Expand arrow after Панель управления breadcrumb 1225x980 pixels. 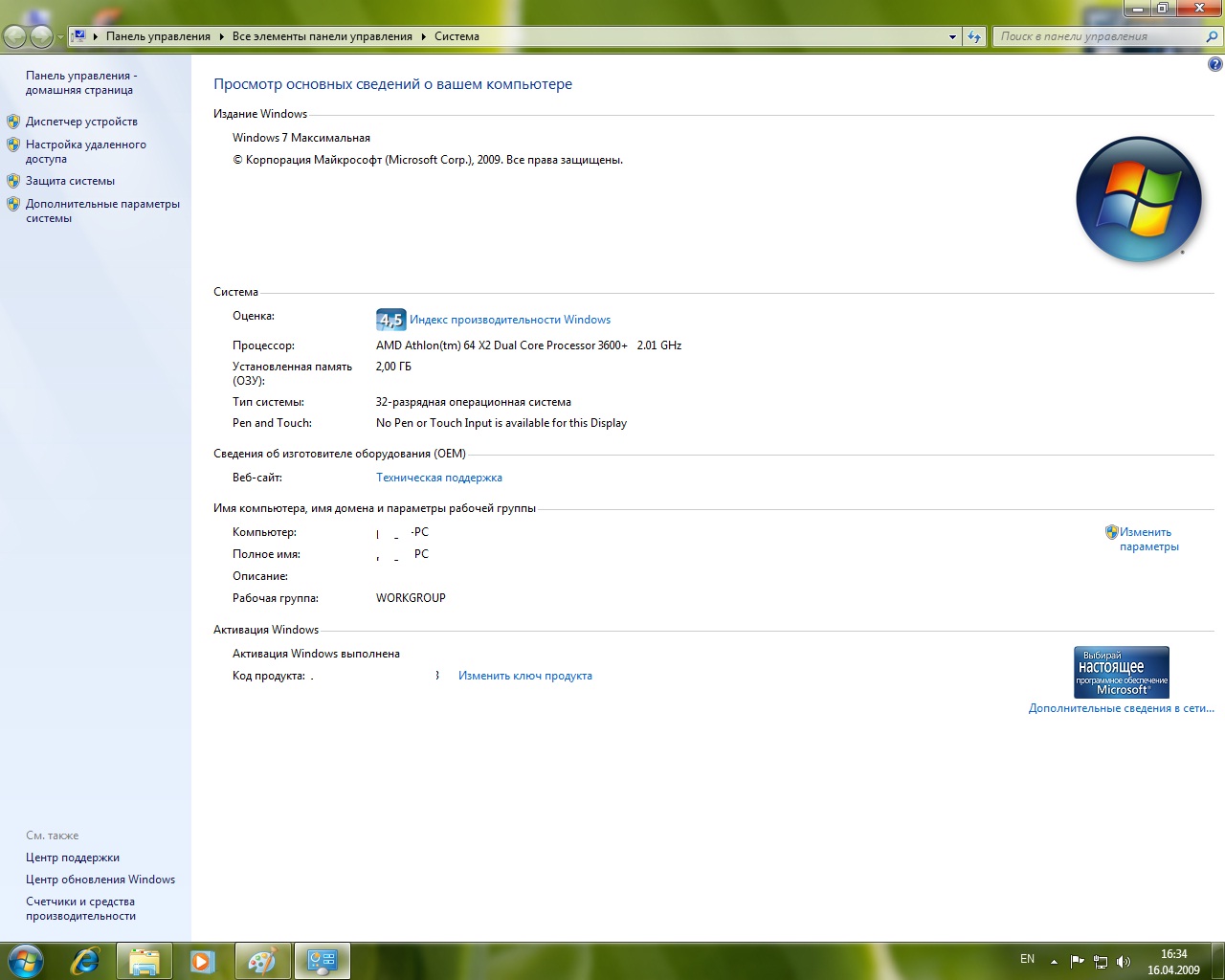[221, 36]
